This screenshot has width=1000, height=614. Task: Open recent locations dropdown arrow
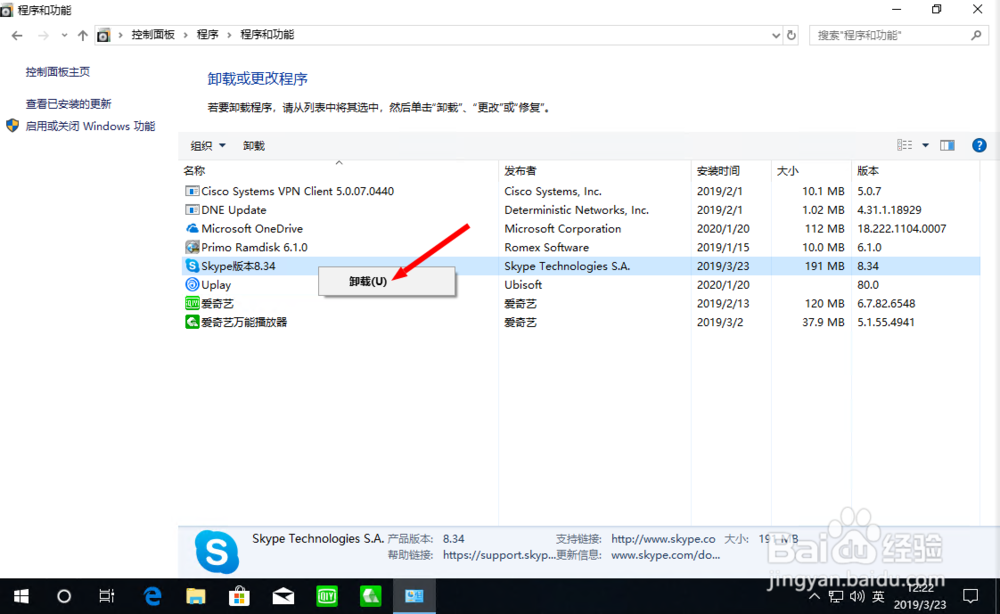point(64,35)
